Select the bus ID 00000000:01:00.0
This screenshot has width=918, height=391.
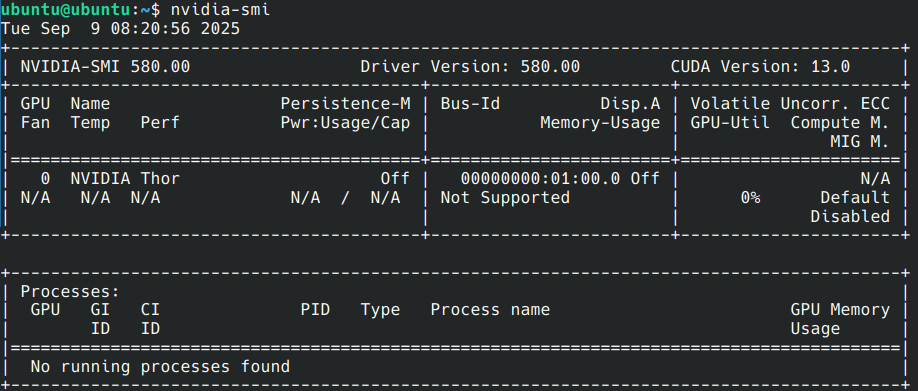[540, 179]
